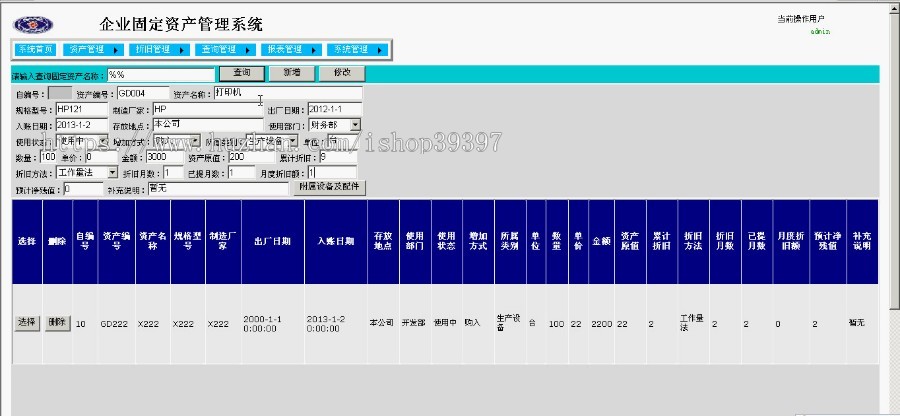Open the 系统首页 menu item
This screenshot has width=900, height=416.
point(36,50)
